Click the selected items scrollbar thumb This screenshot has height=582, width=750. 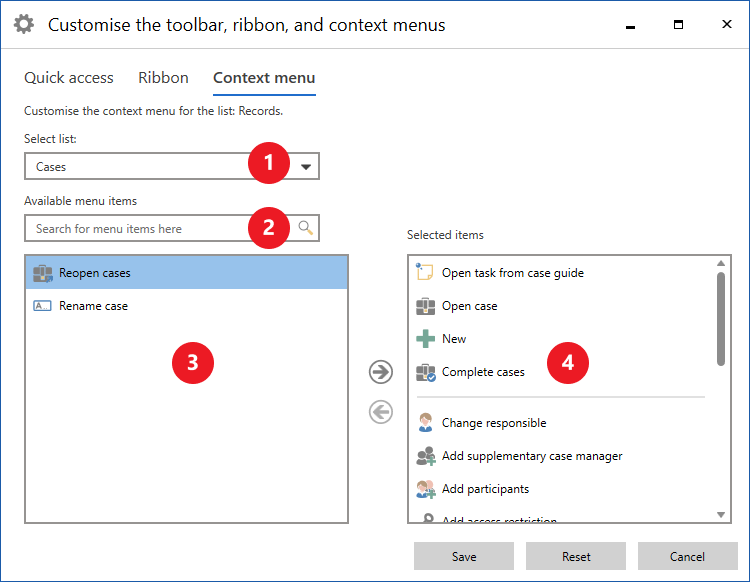721,319
